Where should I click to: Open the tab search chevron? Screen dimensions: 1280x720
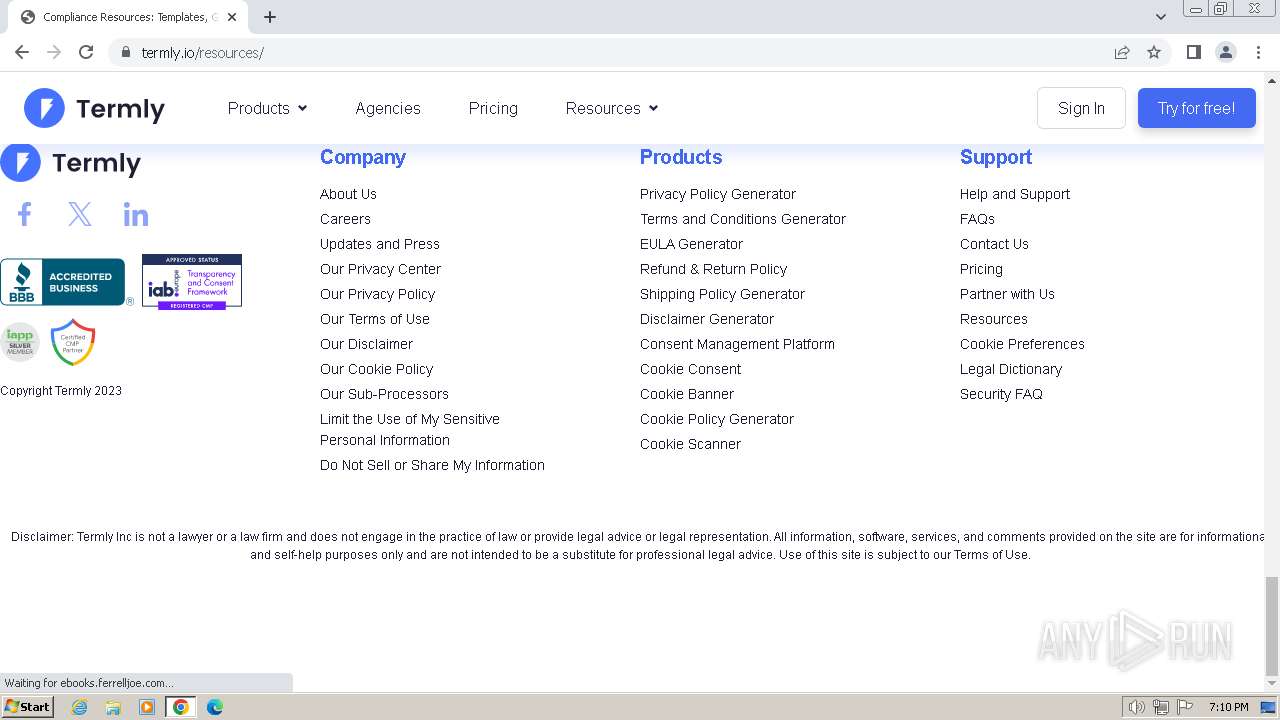pyautogui.click(x=1160, y=17)
